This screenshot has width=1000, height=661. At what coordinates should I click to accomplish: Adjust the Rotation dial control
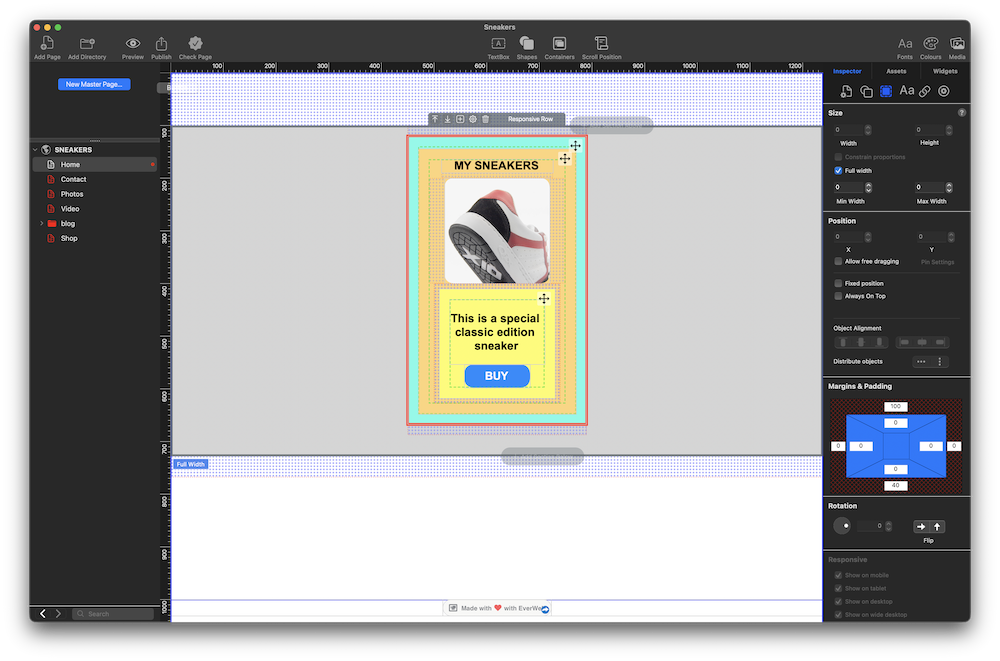(843, 525)
